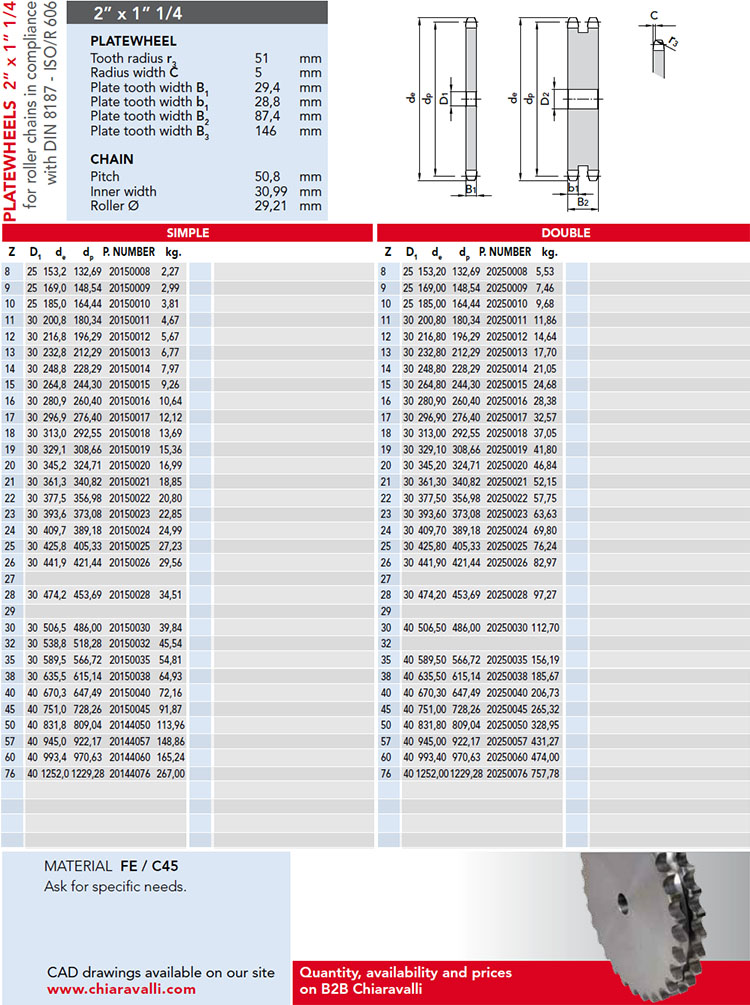Select weight 474,00 in DOUBLE table
750x1005 pixels.
pyautogui.click(x=545, y=758)
